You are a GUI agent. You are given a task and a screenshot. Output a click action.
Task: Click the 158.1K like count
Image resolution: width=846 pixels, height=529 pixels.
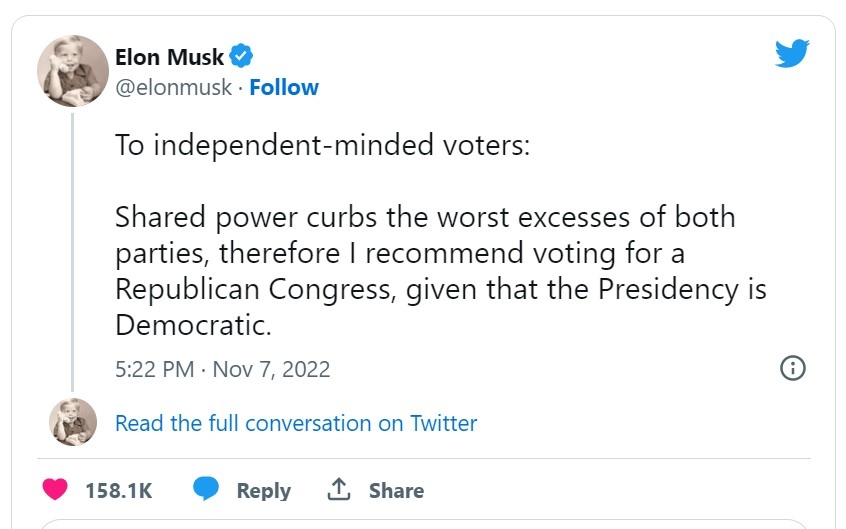(118, 491)
